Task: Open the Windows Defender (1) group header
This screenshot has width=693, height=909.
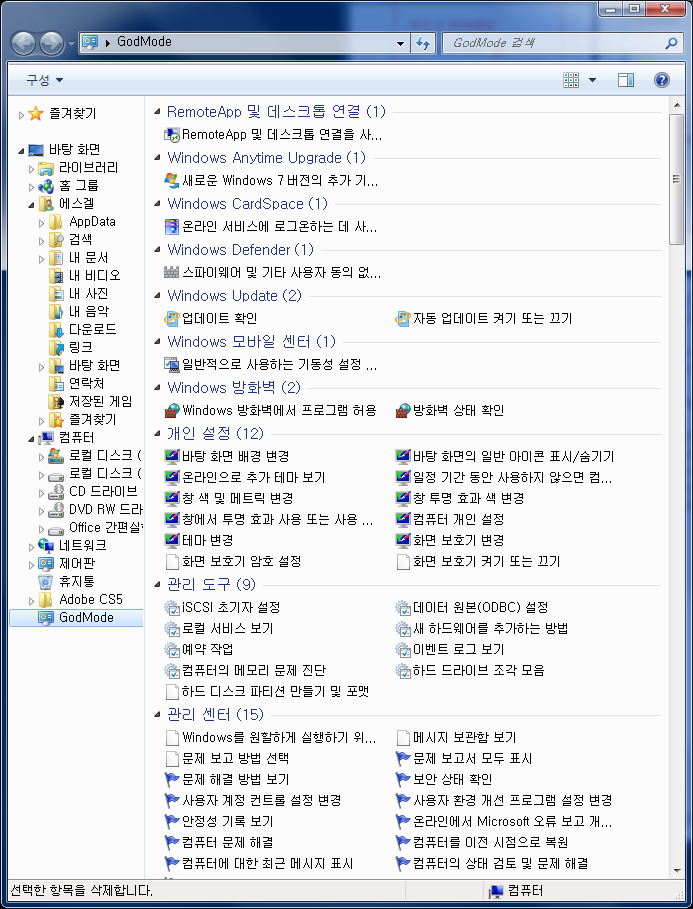Action: [240, 250]
